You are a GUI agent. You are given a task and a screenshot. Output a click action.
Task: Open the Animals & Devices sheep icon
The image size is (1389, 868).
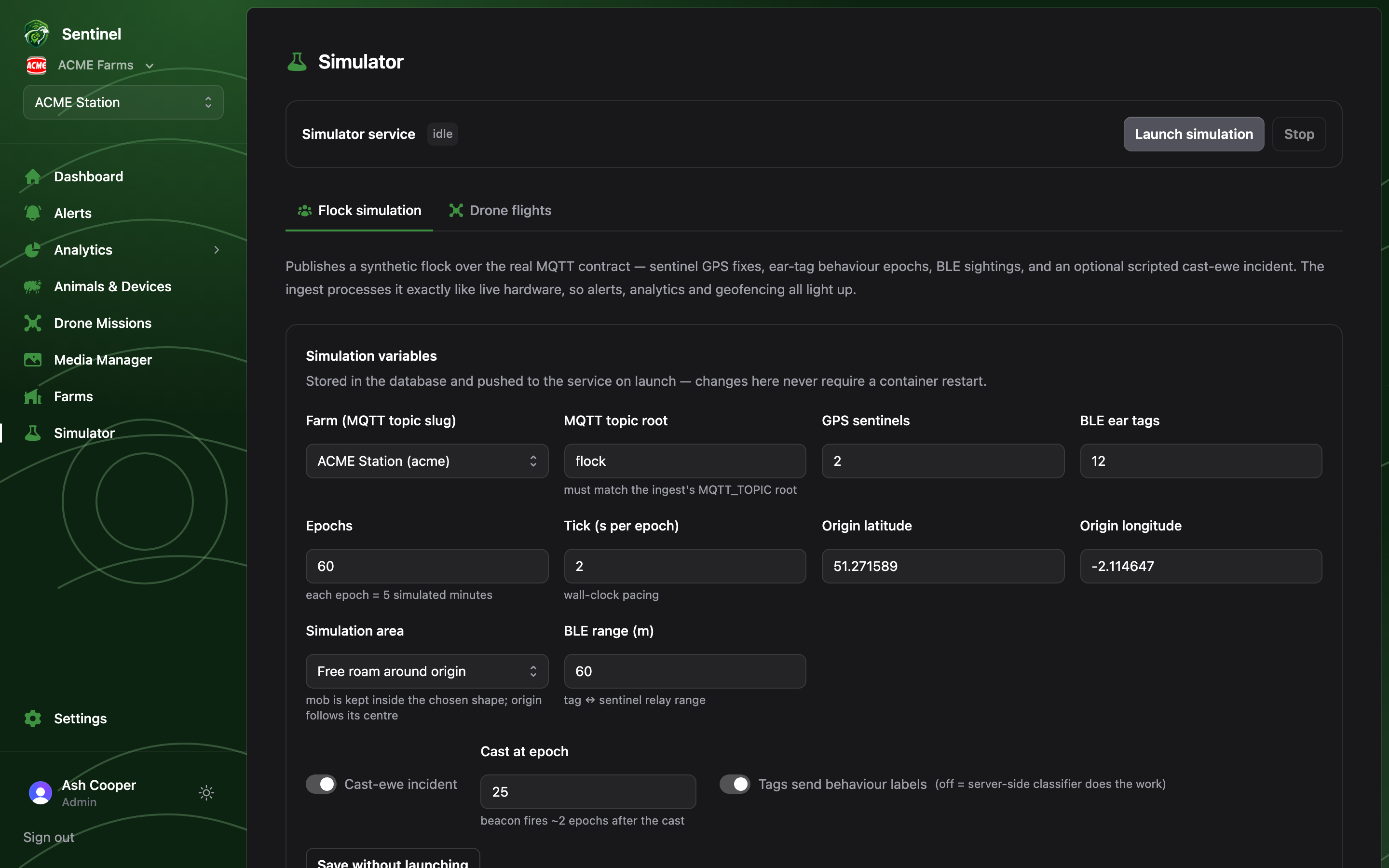pos(33,286)
